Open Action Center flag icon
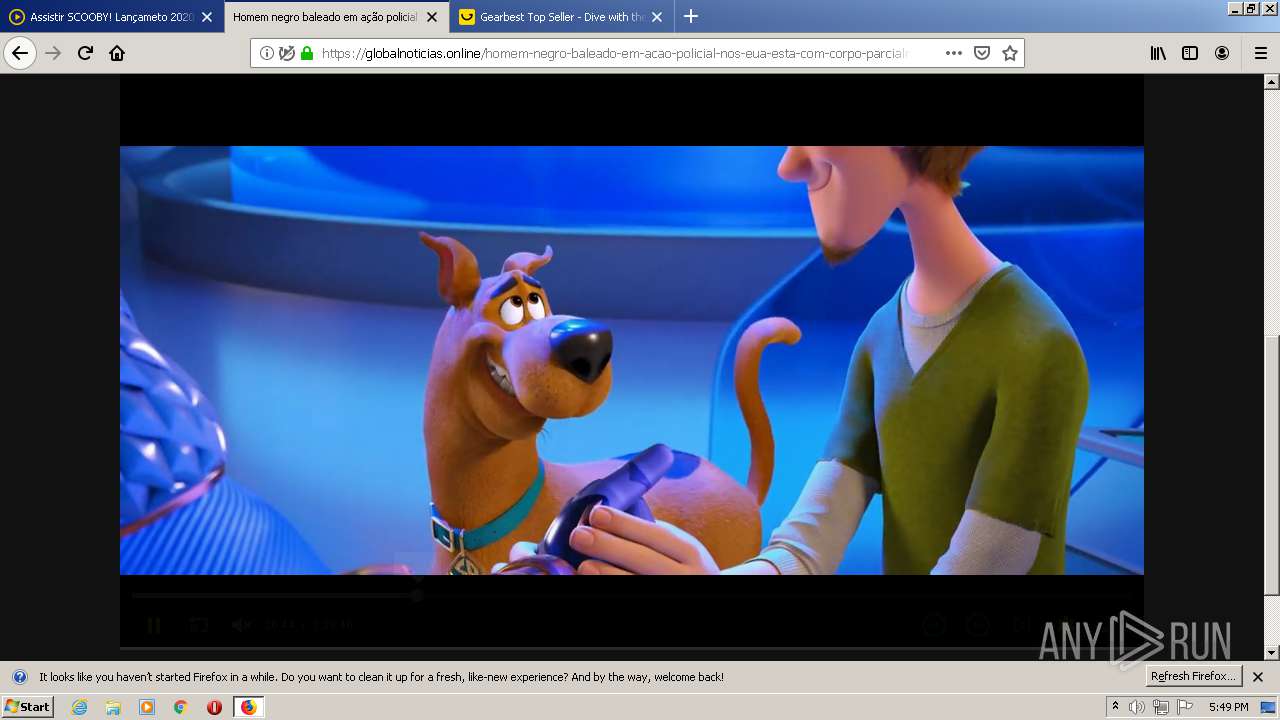Image resolution: width=1280 pixels, height=720 pixels. pos(1185,707)
